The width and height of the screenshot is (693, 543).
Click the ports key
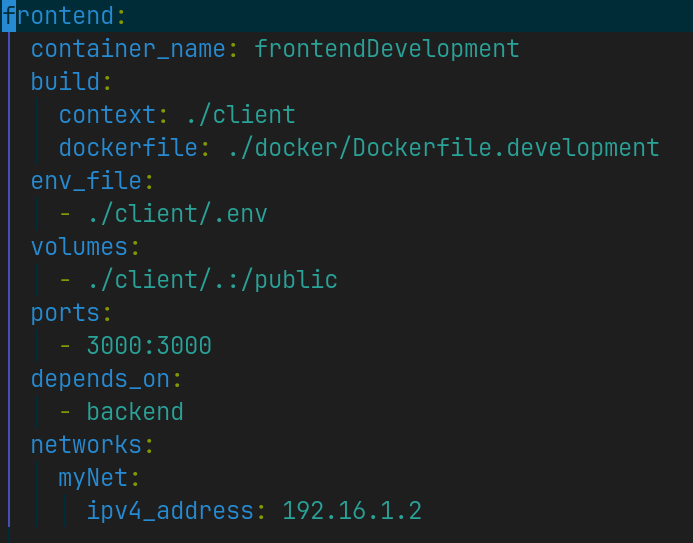[65, 313]
